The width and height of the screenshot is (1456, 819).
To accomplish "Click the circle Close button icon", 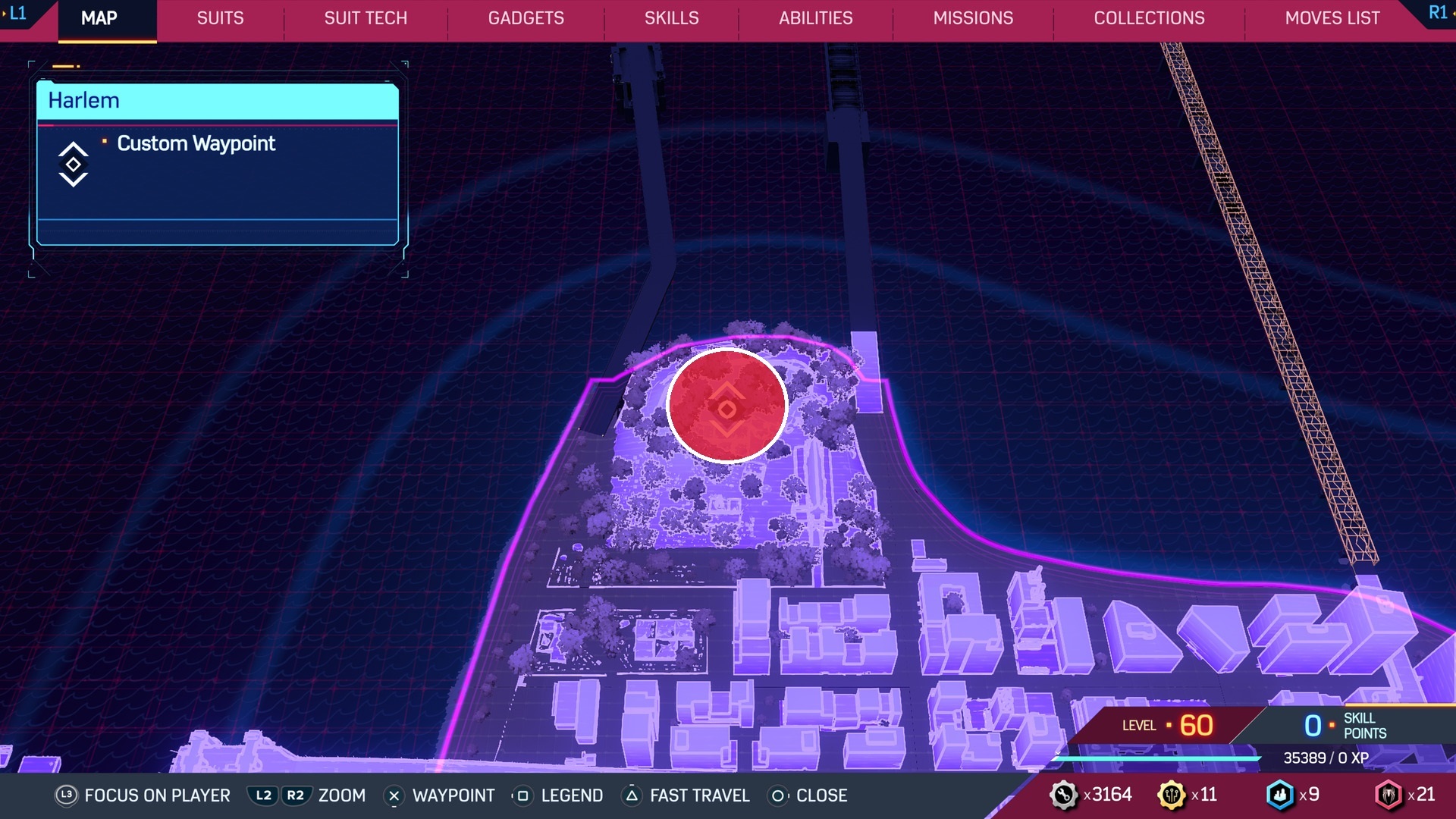I will coord(777,795).
